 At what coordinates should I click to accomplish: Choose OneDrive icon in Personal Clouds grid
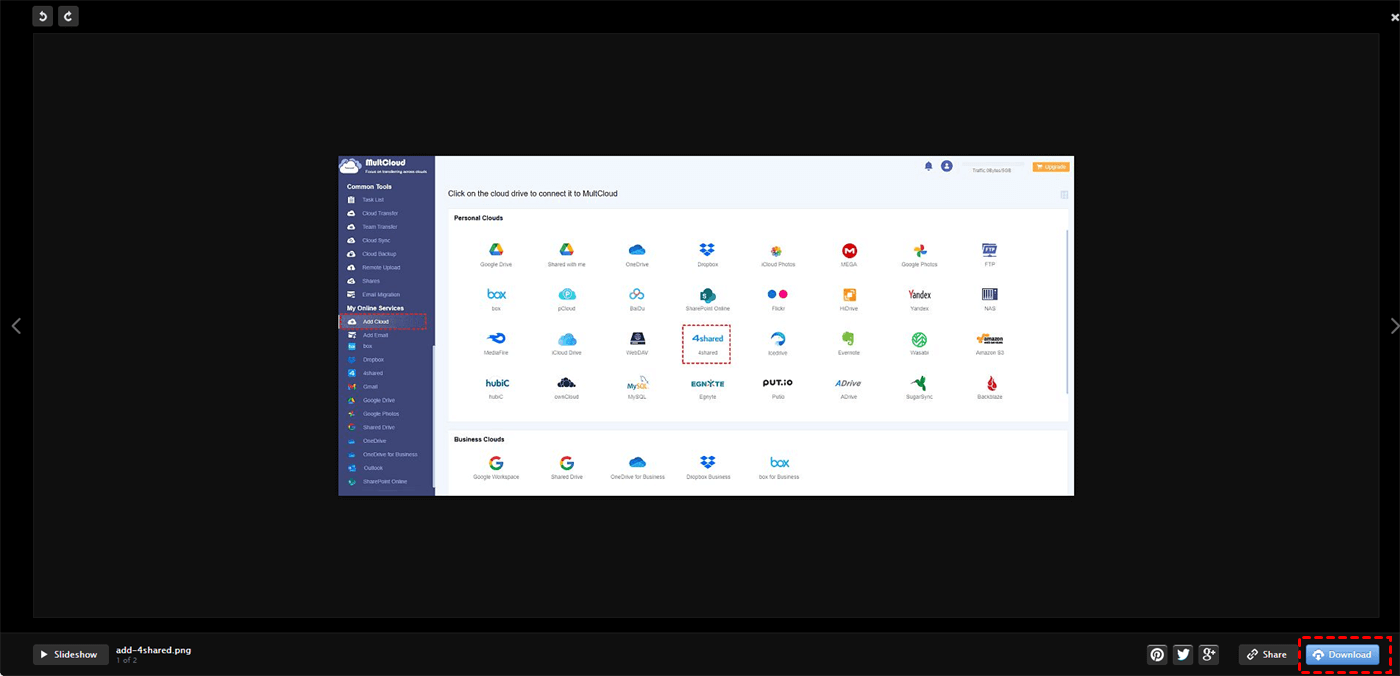[x=637, y=250]
